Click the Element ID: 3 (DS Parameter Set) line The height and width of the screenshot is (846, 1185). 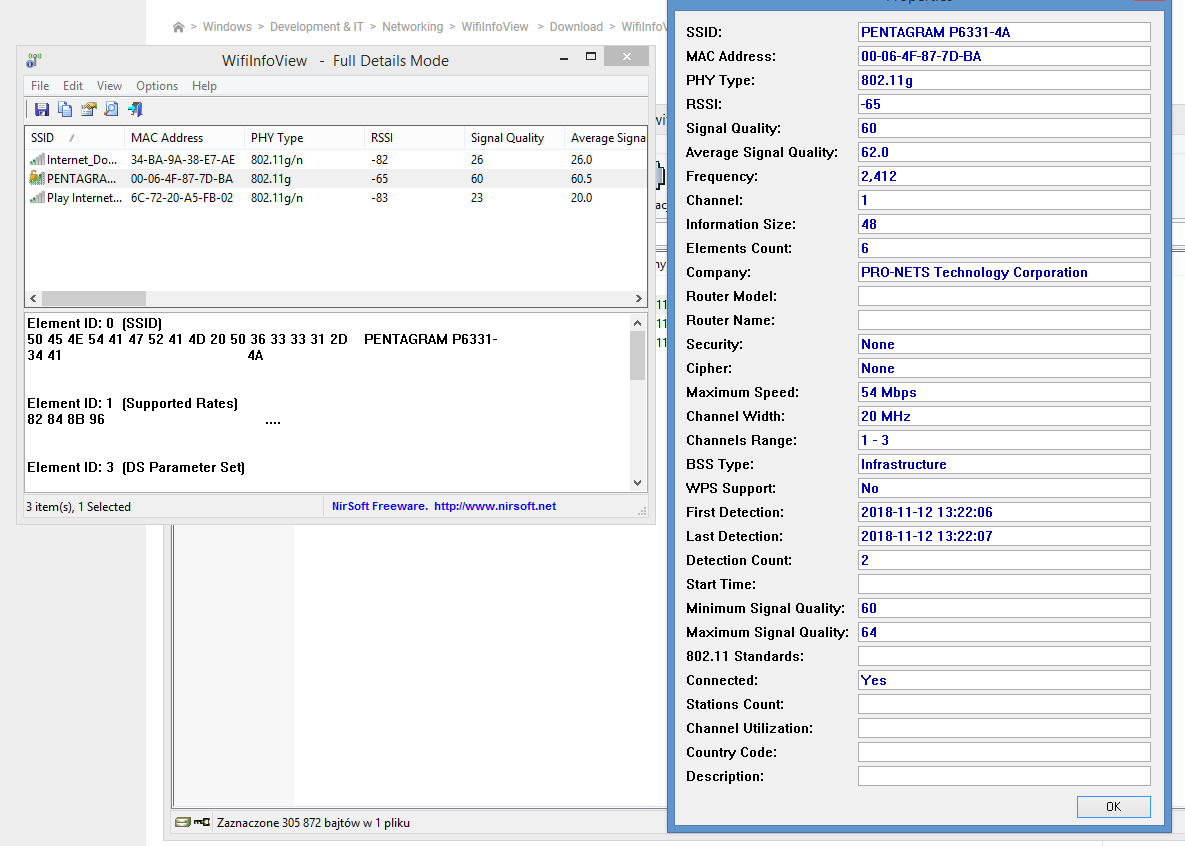136,468
